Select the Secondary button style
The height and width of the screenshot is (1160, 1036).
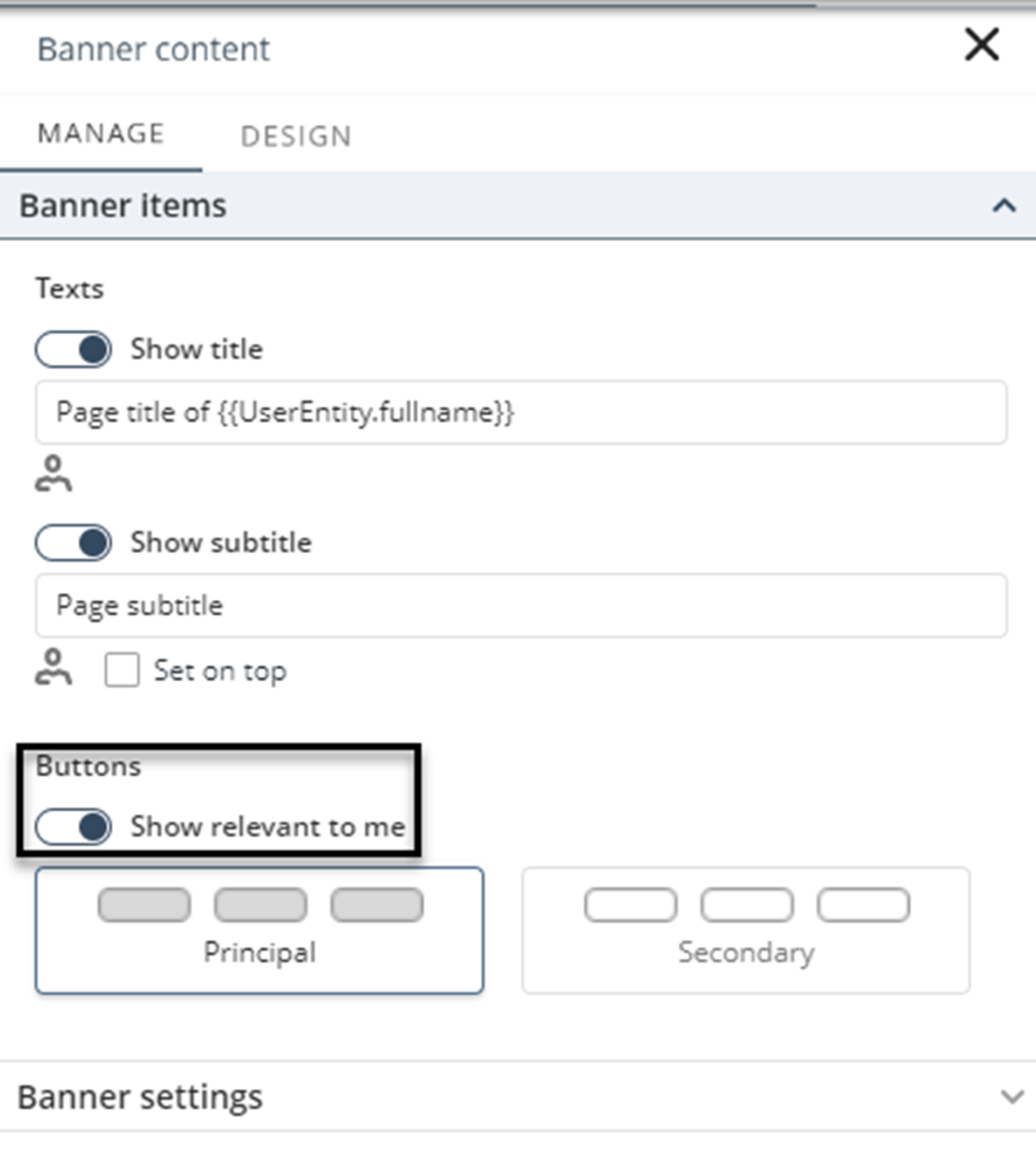click(x=746, y=931)
